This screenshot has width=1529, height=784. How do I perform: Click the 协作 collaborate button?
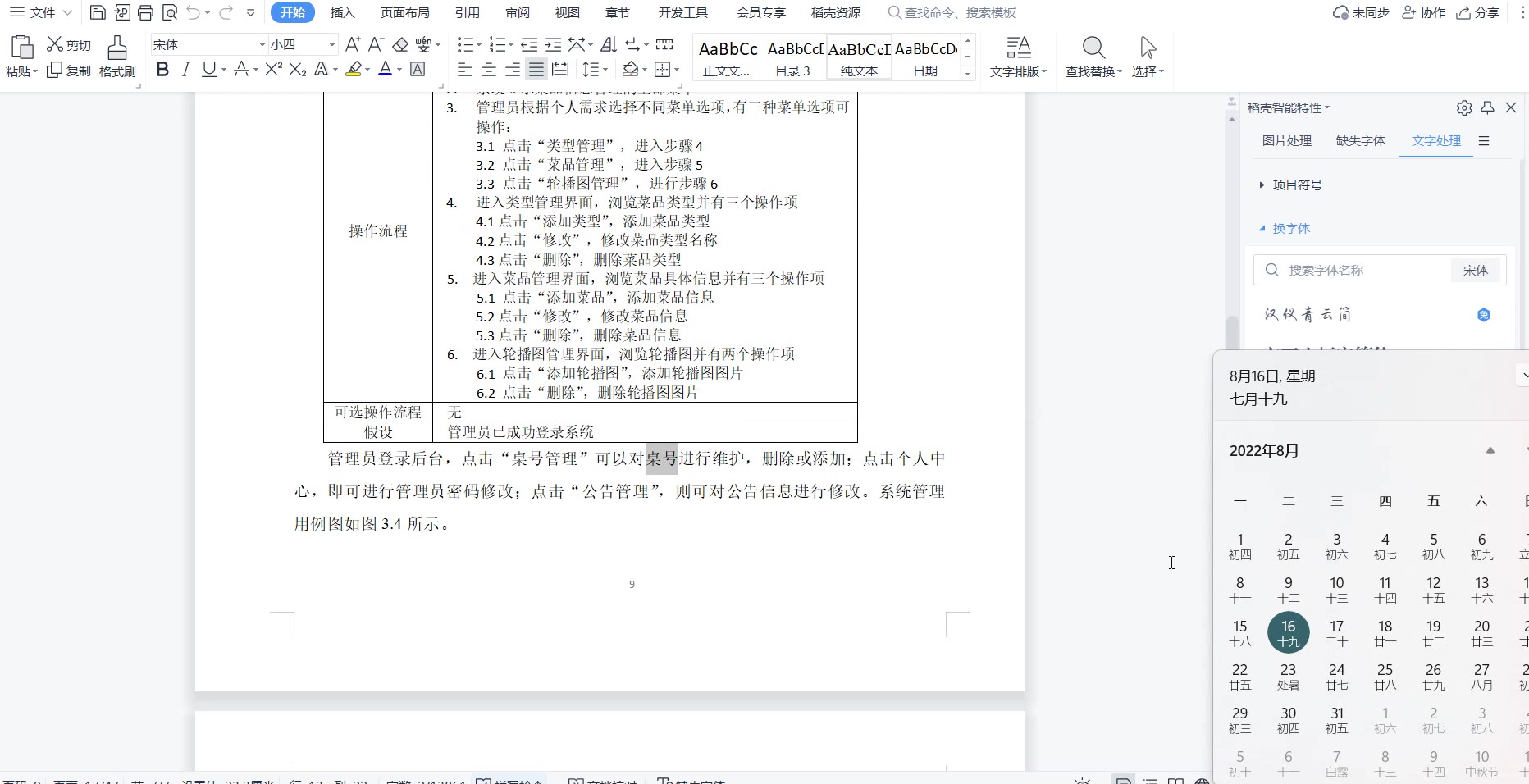coord(1423,12)
